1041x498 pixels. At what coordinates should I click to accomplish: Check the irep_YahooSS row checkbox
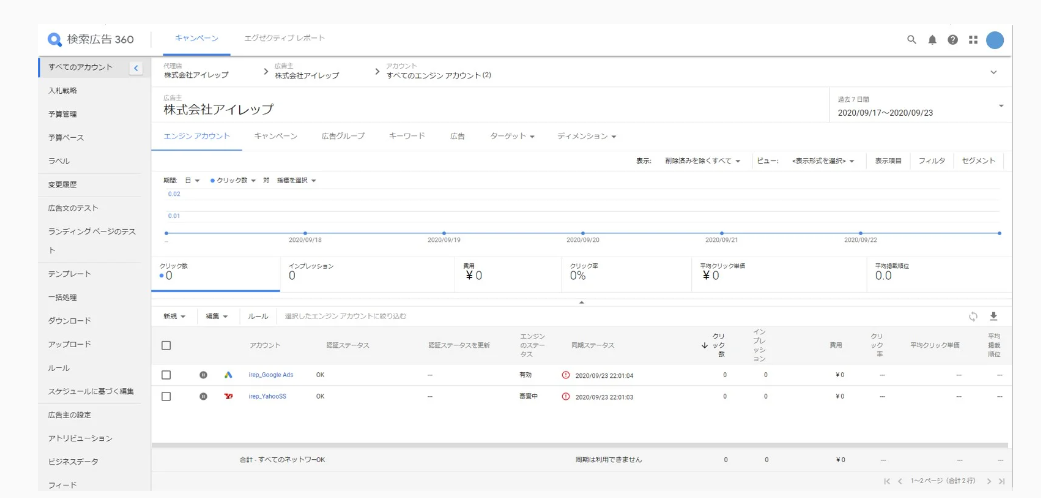click(167, 396)
